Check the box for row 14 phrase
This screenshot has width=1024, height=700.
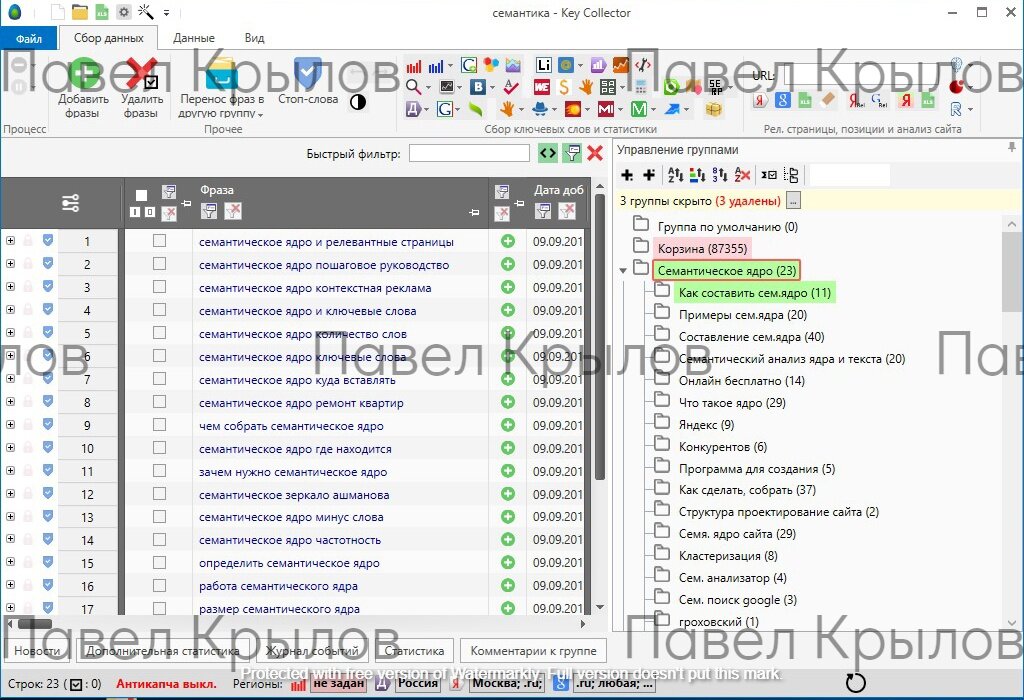click(x=159, y=539)
